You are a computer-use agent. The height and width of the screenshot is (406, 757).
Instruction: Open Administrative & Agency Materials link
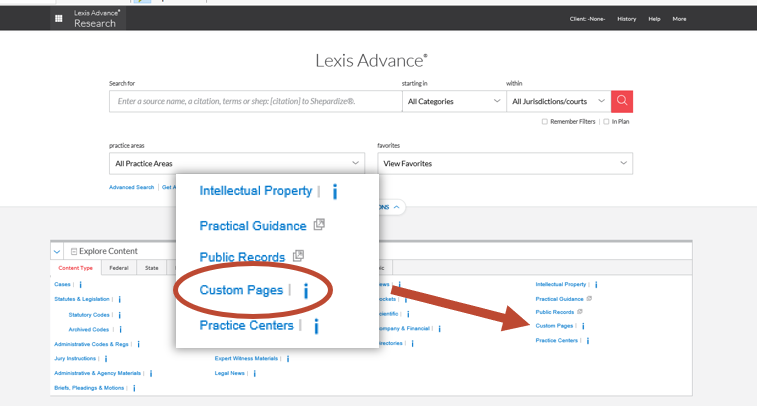[98, 373]
